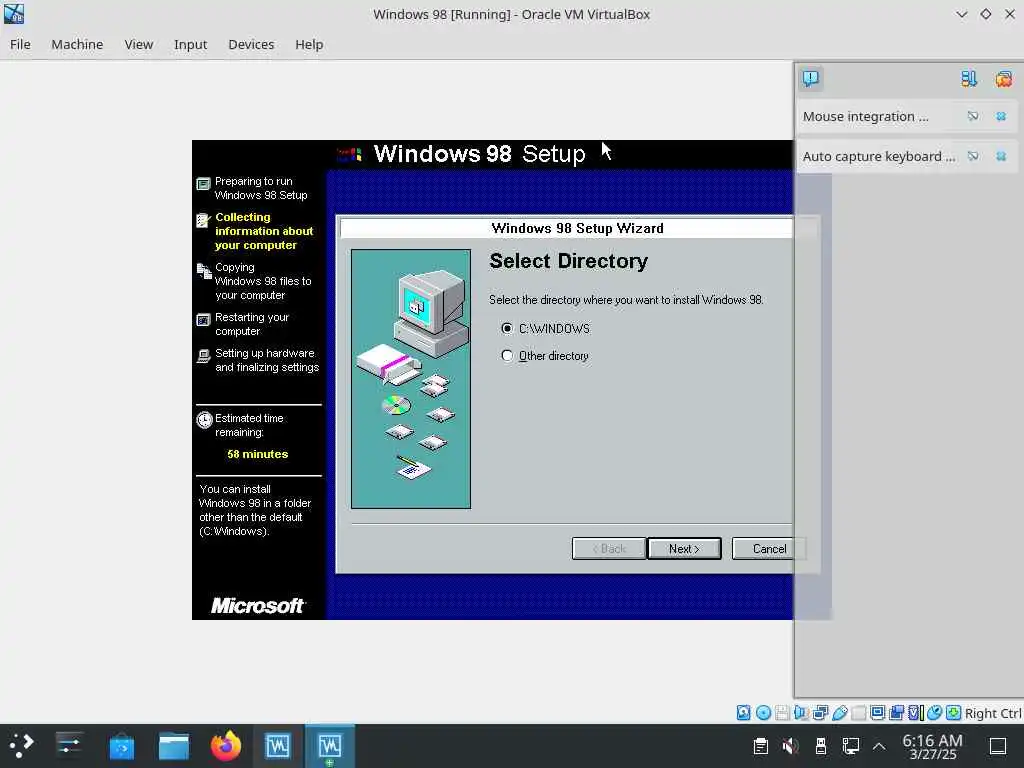Click the Cancel button in Setup Wizard
Image resolution: width=1024 pixels, height=768 pixels.
coord(769,549)
